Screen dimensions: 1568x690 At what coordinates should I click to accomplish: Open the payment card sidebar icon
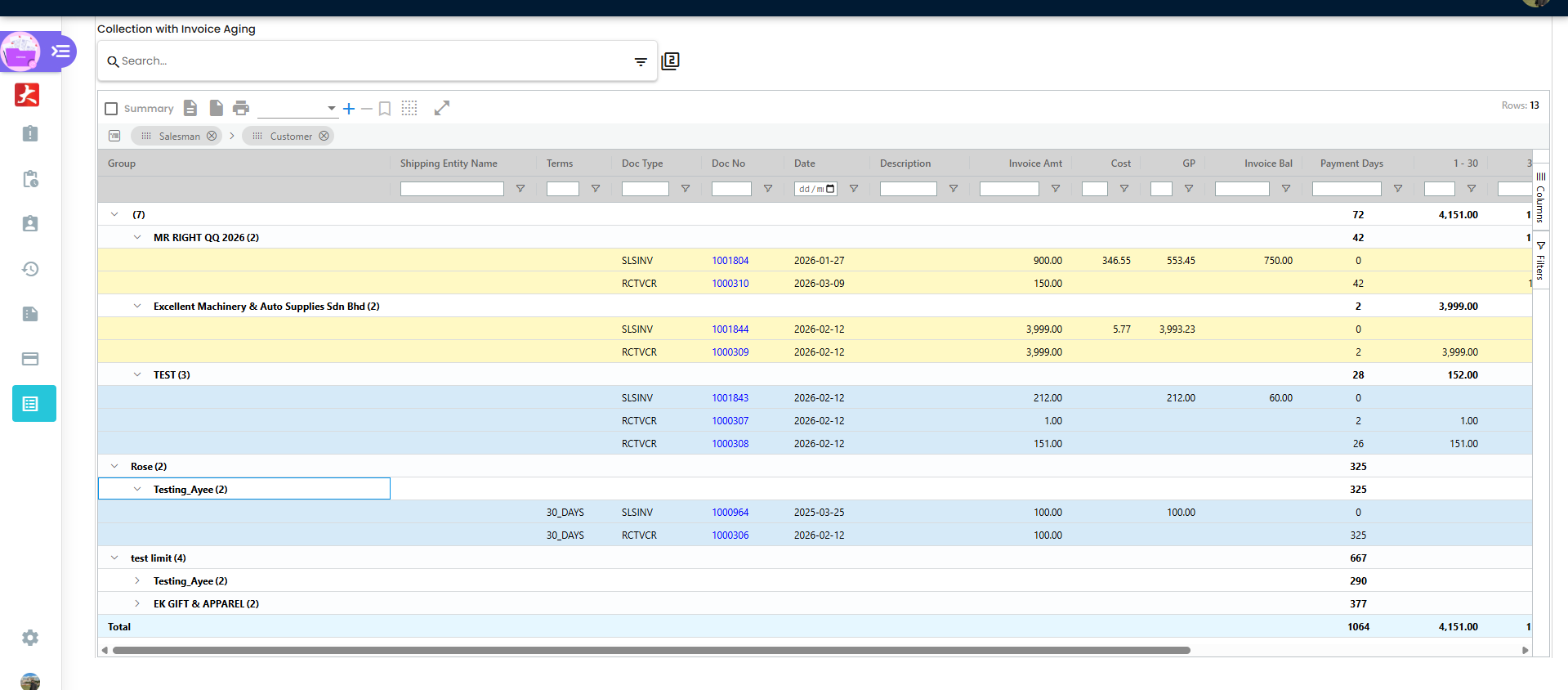[30, 359]
